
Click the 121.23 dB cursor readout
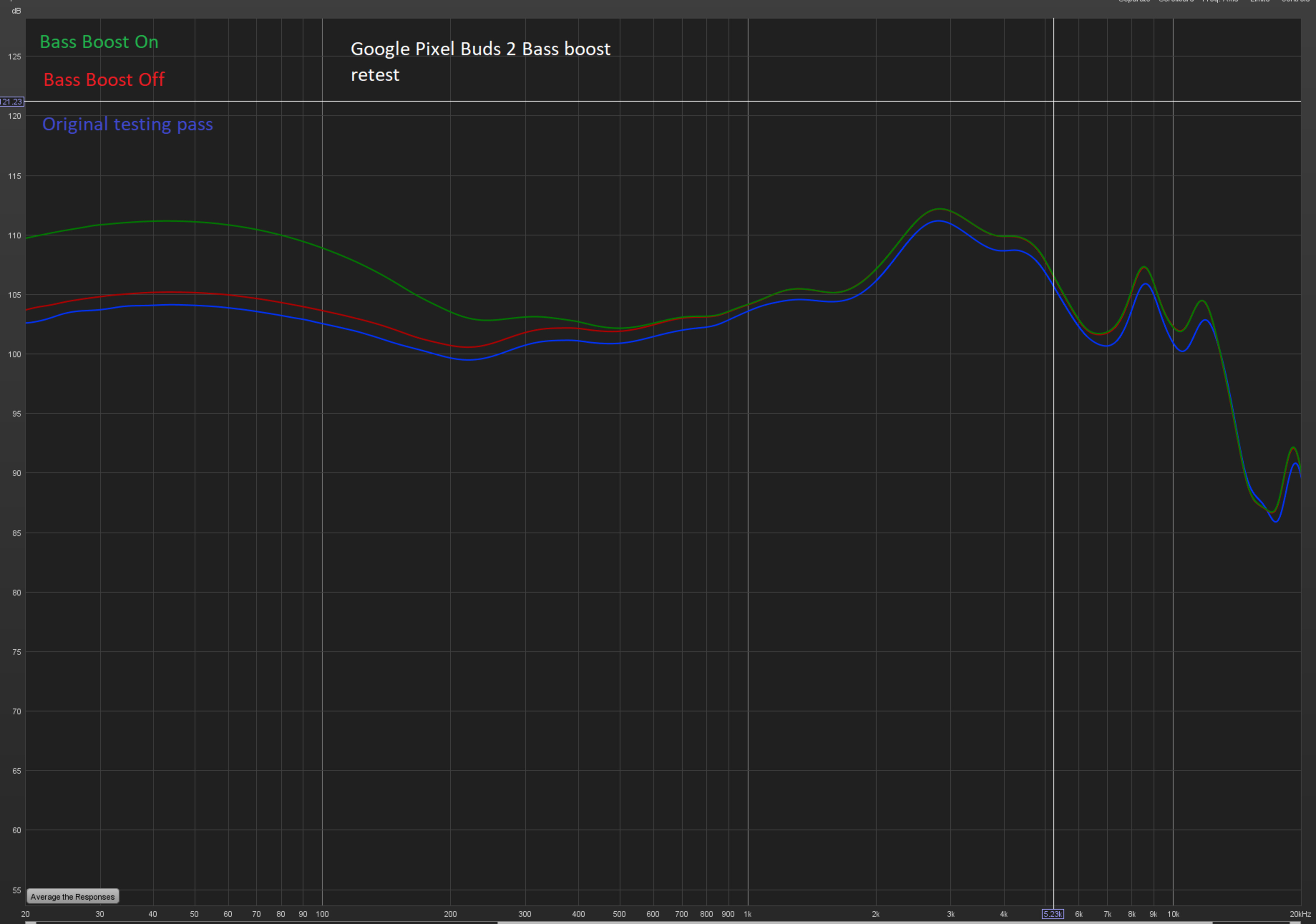[x=11, y=101]
